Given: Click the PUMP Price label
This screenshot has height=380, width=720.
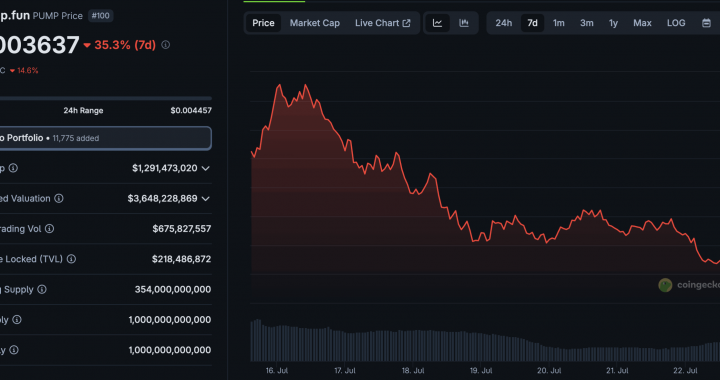Looking at the screenshot, I should pos(57,16).
